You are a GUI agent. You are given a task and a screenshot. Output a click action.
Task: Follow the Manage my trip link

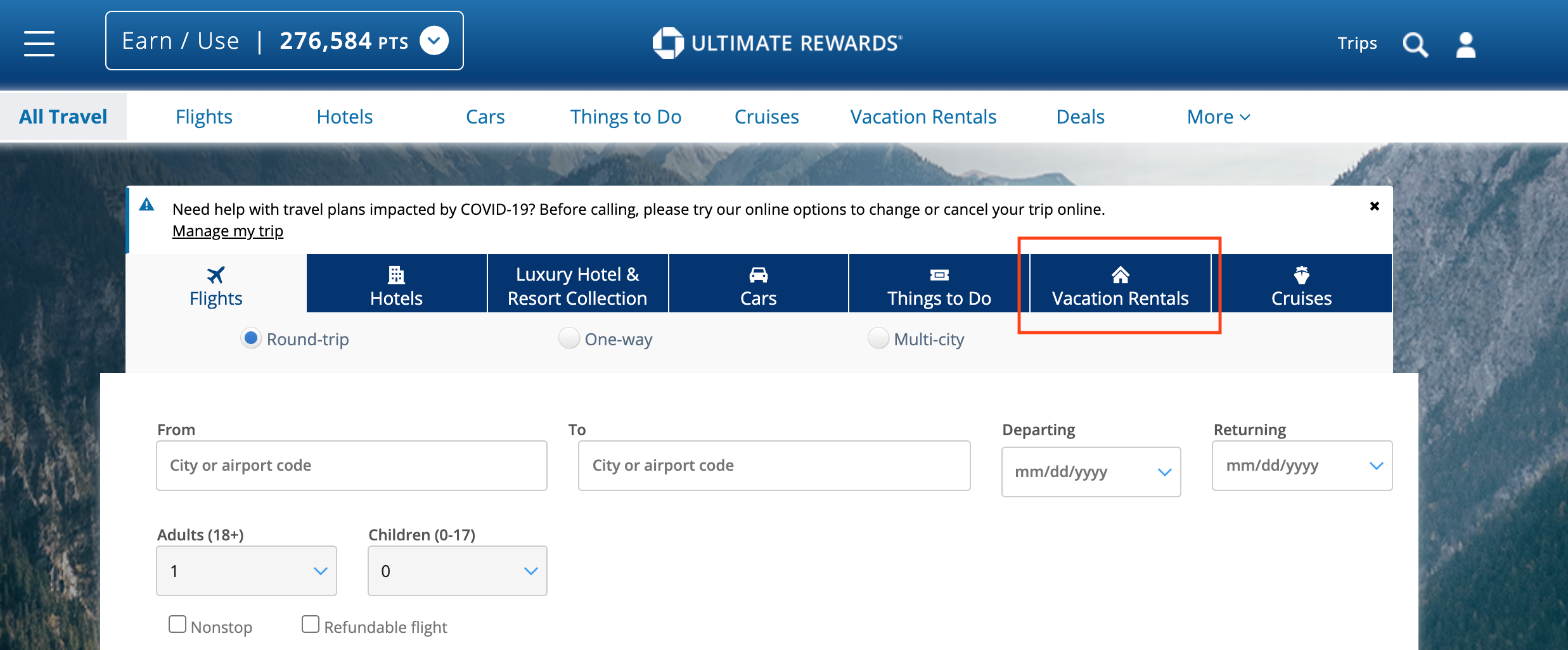pyautogui.click(x=228, y=231)
